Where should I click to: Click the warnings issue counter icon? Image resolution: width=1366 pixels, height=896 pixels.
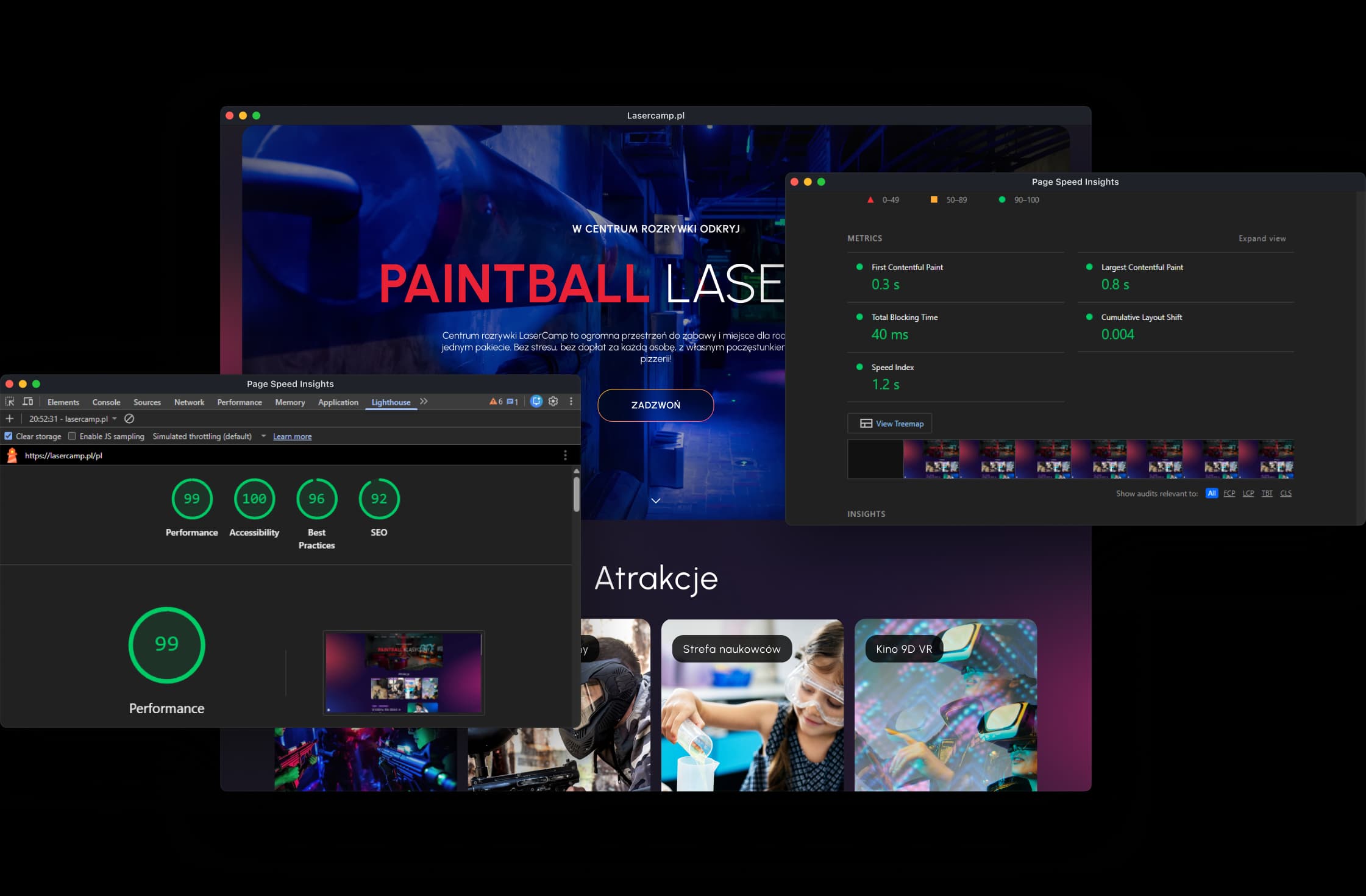[x=496, y=402]
